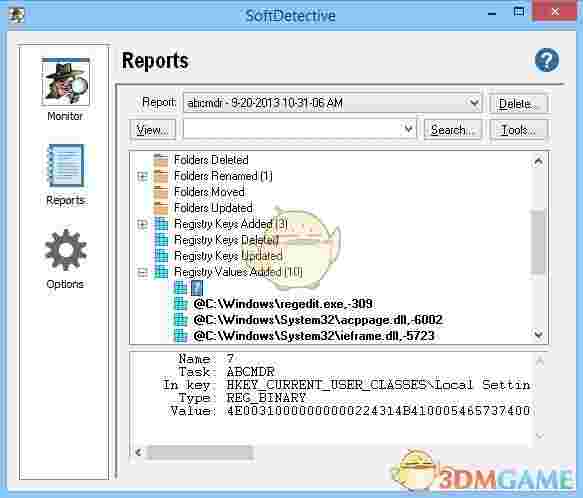
Task: Click the details pane scroll up arrow
Action: pyautogui.click(x=540, y=360)
